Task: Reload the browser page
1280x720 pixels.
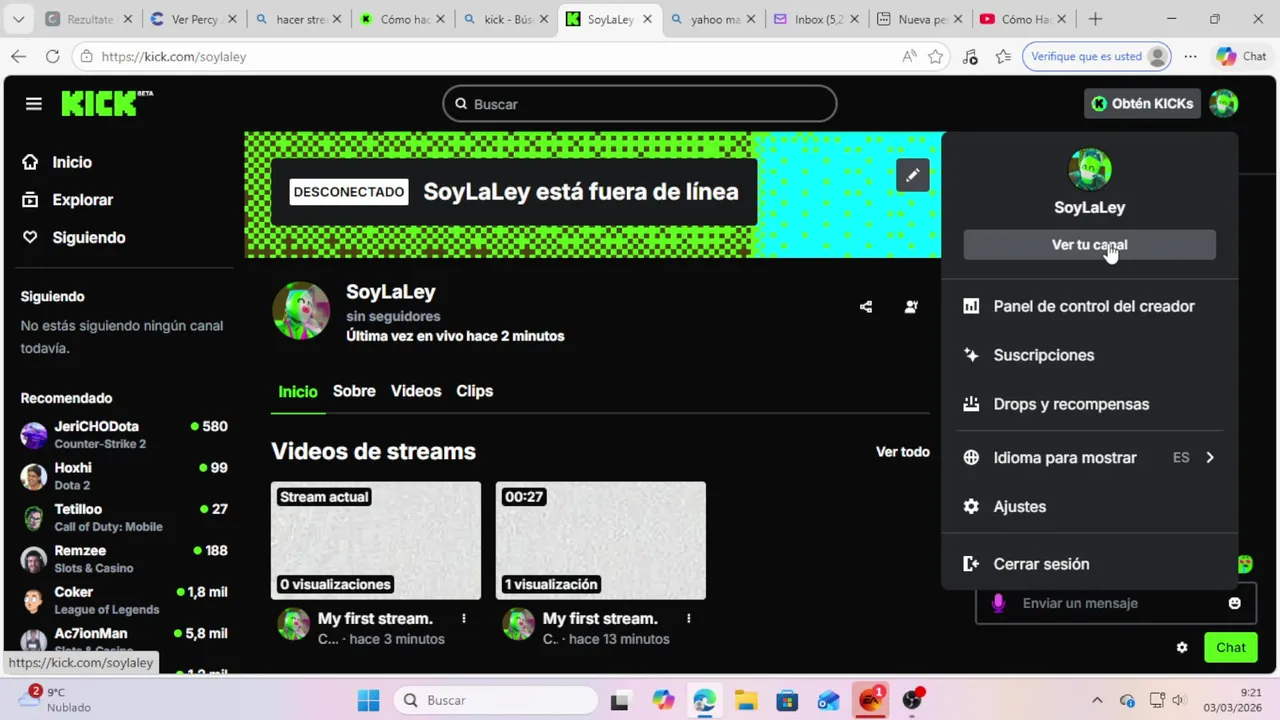Action: [53, 57]
